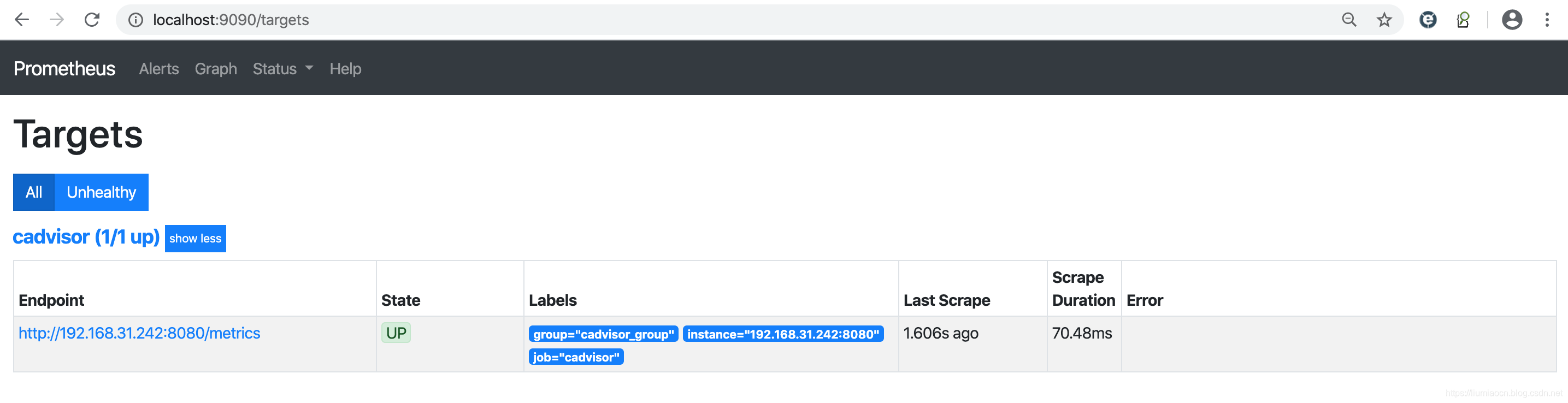Click the 70.48ms scrape duration value
Viewport: 1568px width, 403px height.
coord(1082,333)
